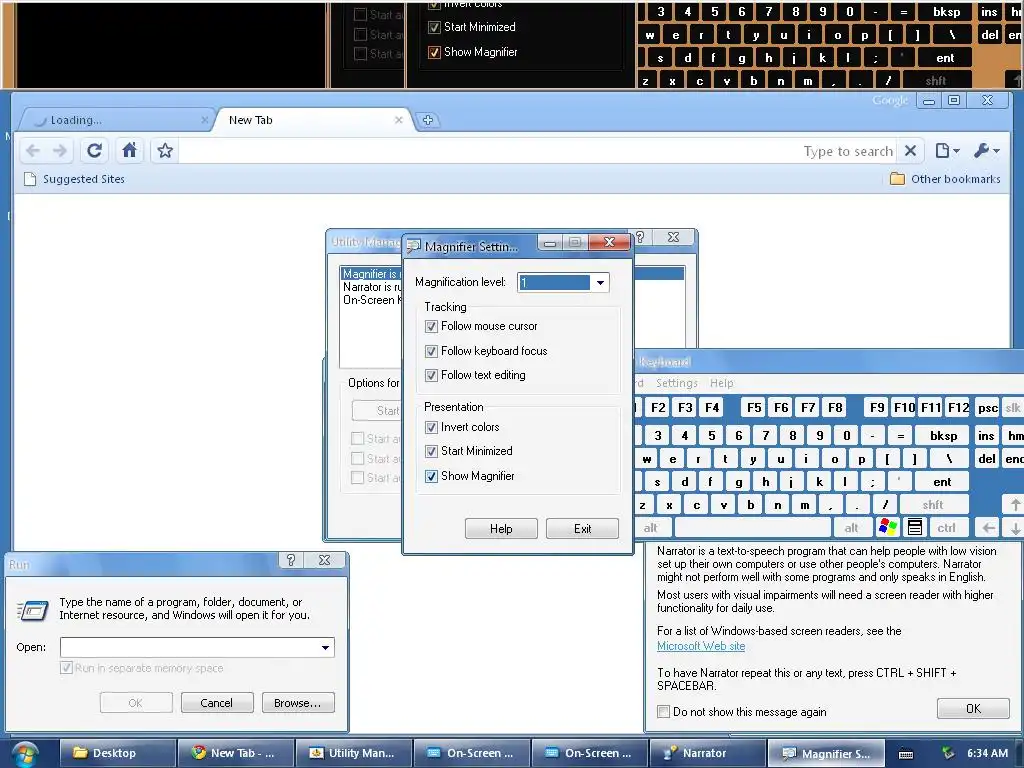Switch to Narrator taskbar button
This screenshot has height=768, width=1024.
click(707, 753)
